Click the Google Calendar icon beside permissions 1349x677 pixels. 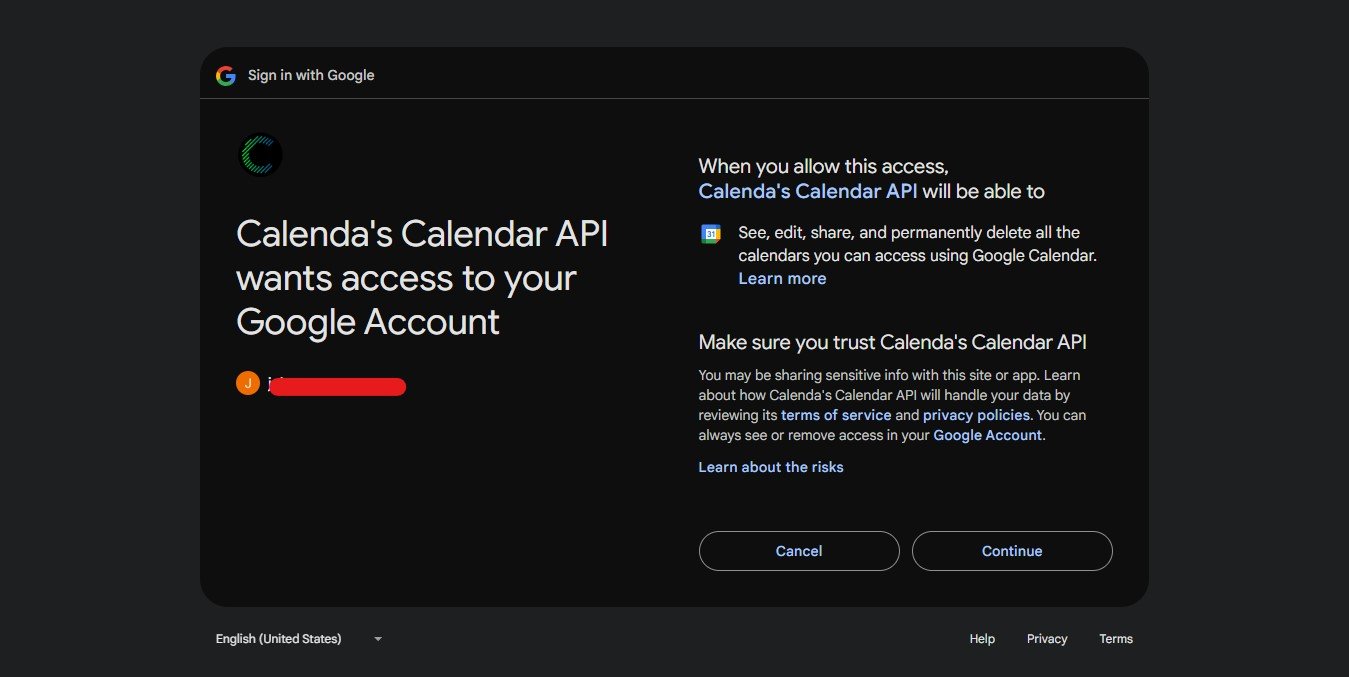tap(711, 234)
